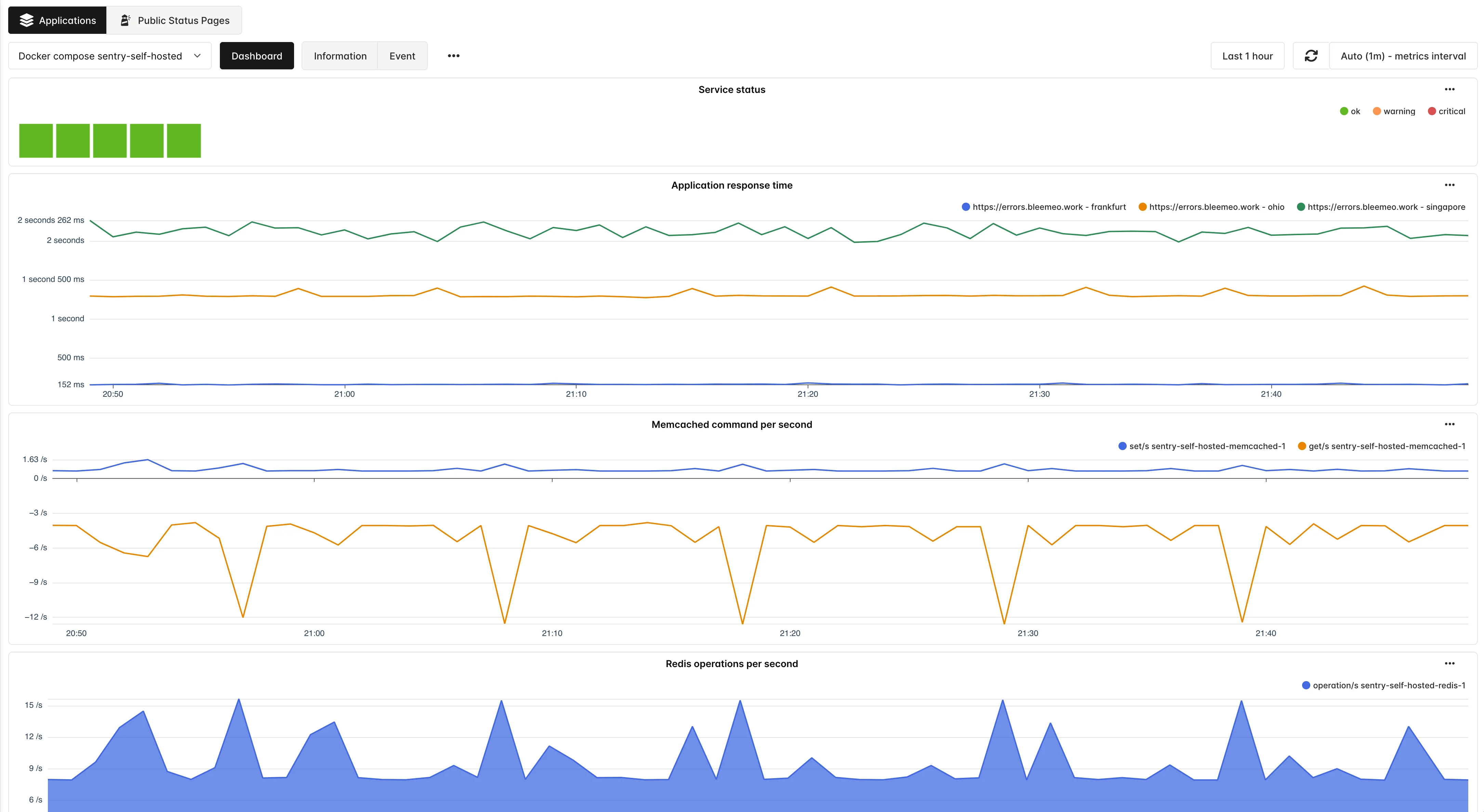
Task: Click the layers icon beside Applications
Action: 25,19
